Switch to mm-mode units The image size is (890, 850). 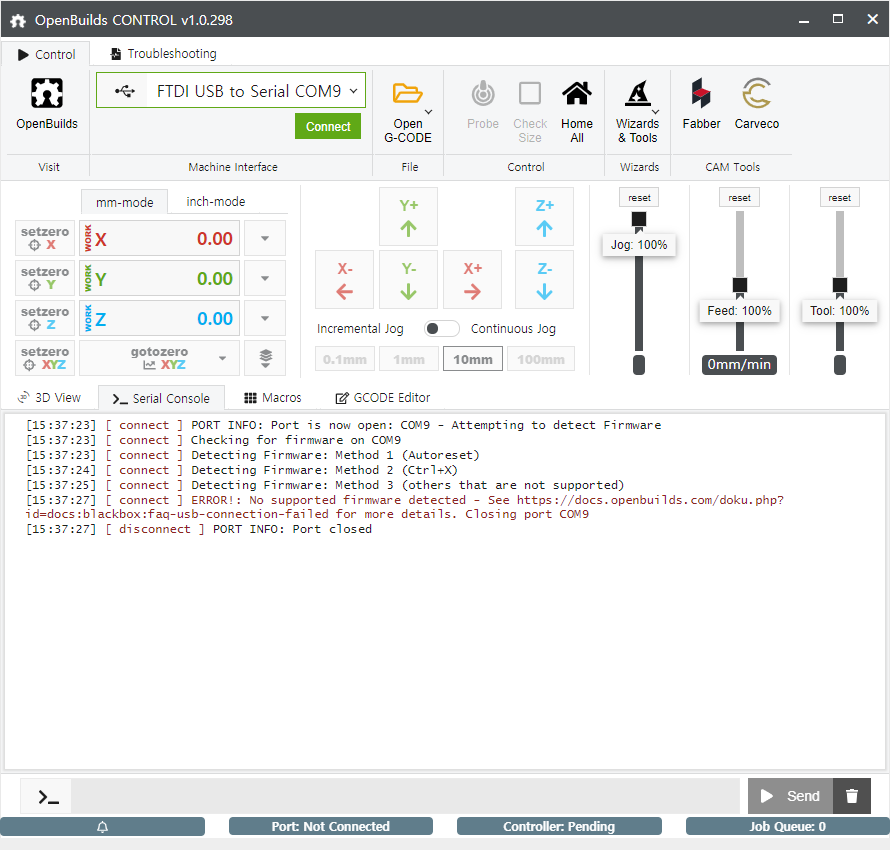tap(124, 202)
